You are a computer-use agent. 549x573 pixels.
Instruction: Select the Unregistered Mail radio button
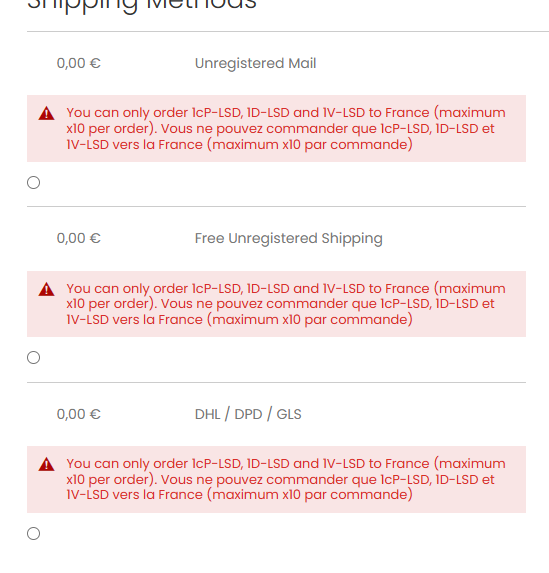[x=34, y=182]
